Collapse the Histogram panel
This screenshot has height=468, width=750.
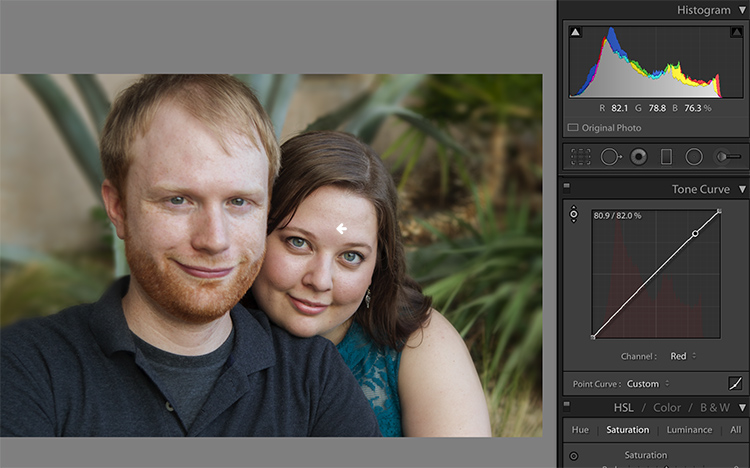pos(742,10)
